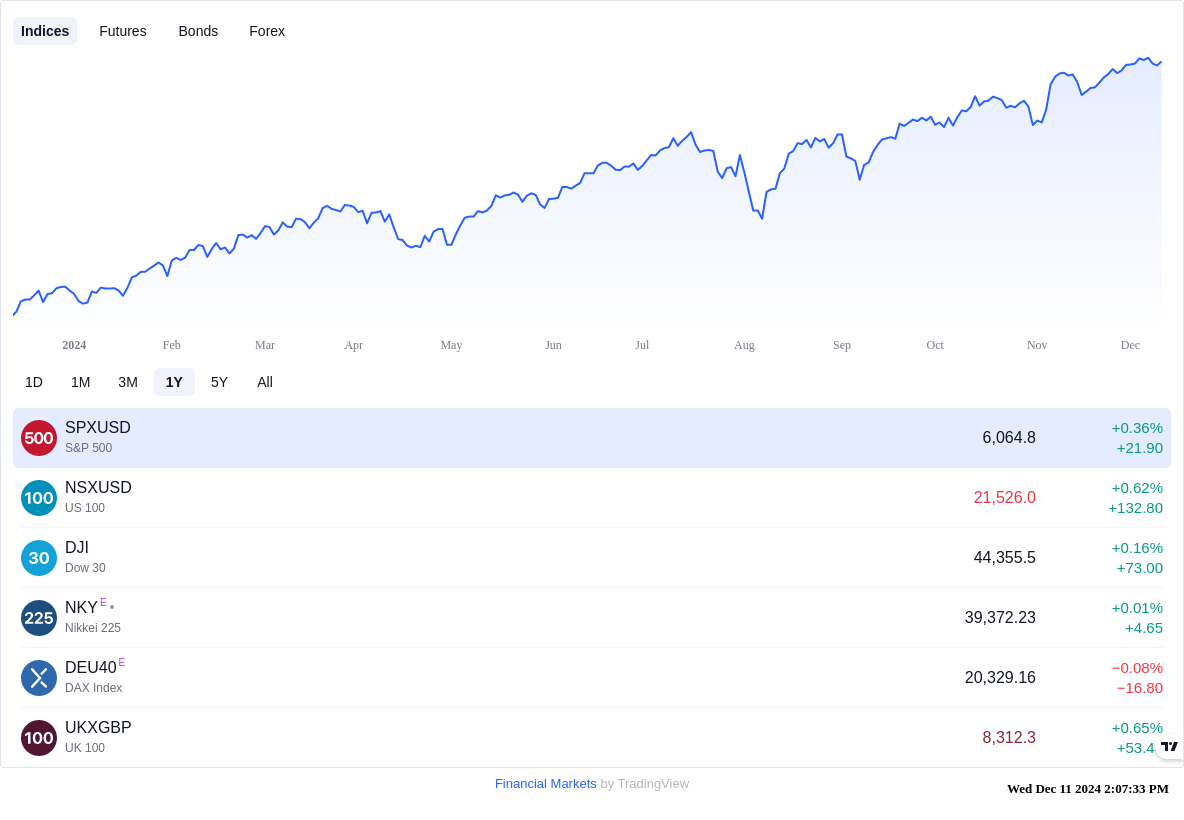Select the NSXUSD US 100 row
This screenshot has height=820, width=1184.
[x=592, y=498]
